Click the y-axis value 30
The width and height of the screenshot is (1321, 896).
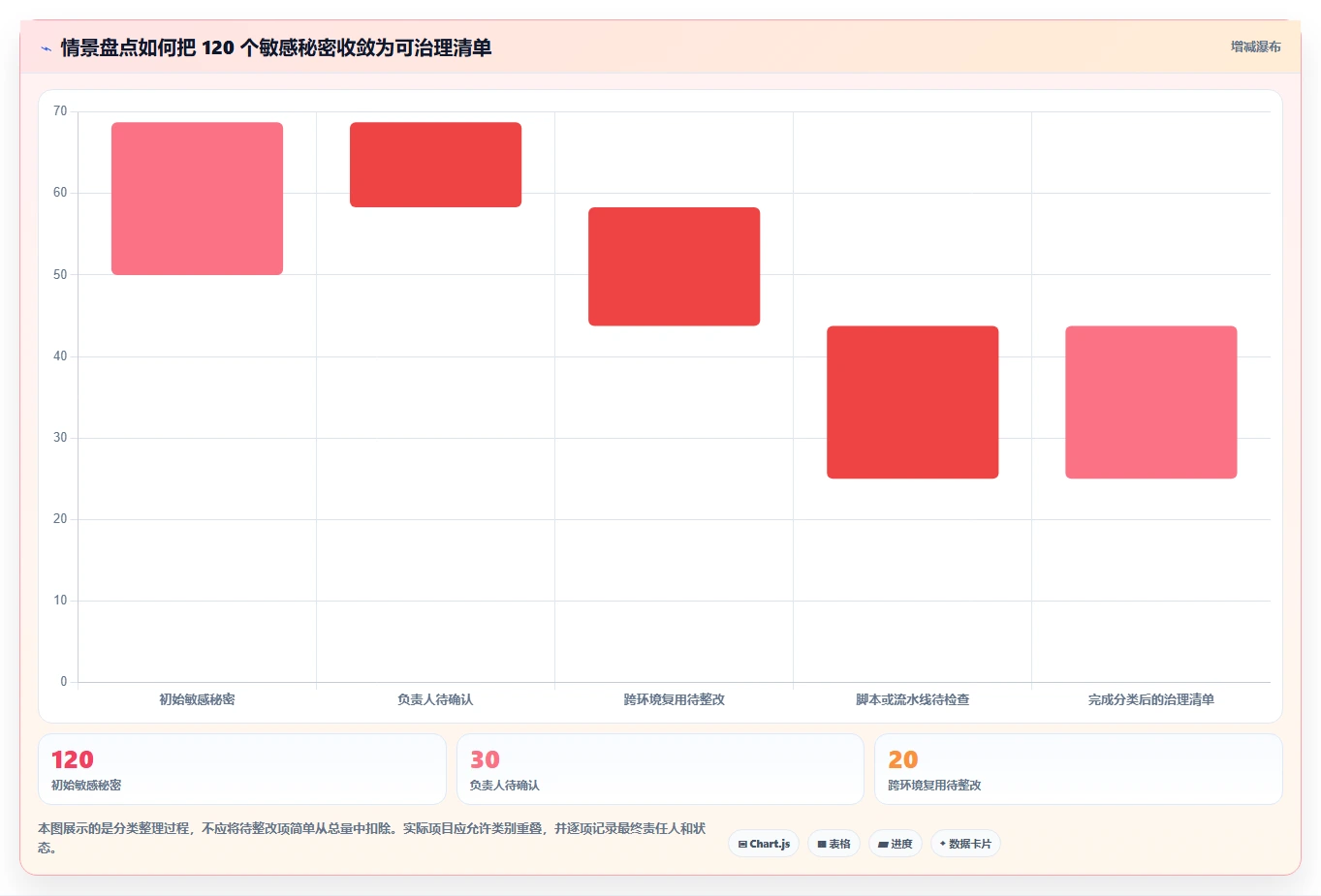pos(60,437)
